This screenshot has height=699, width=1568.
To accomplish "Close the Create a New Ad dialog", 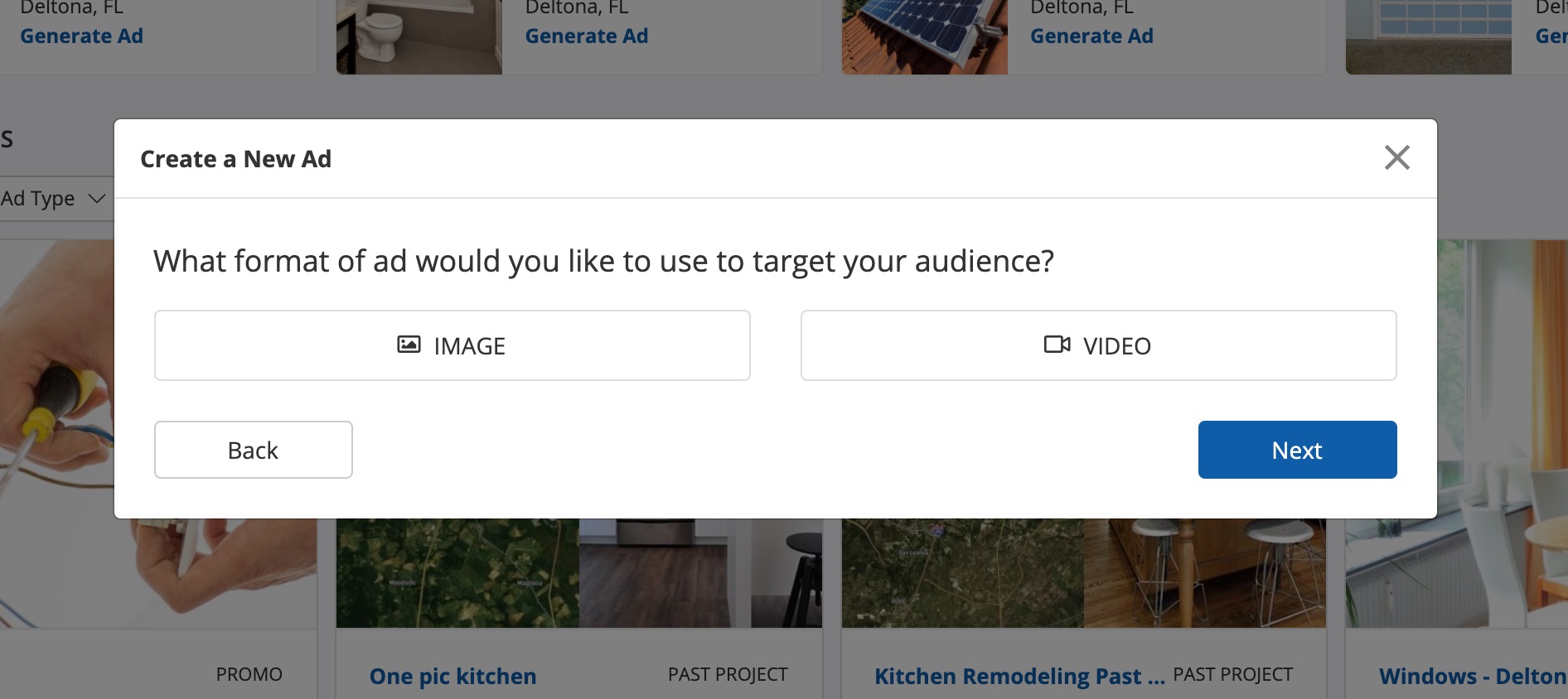I will 1396,157.
